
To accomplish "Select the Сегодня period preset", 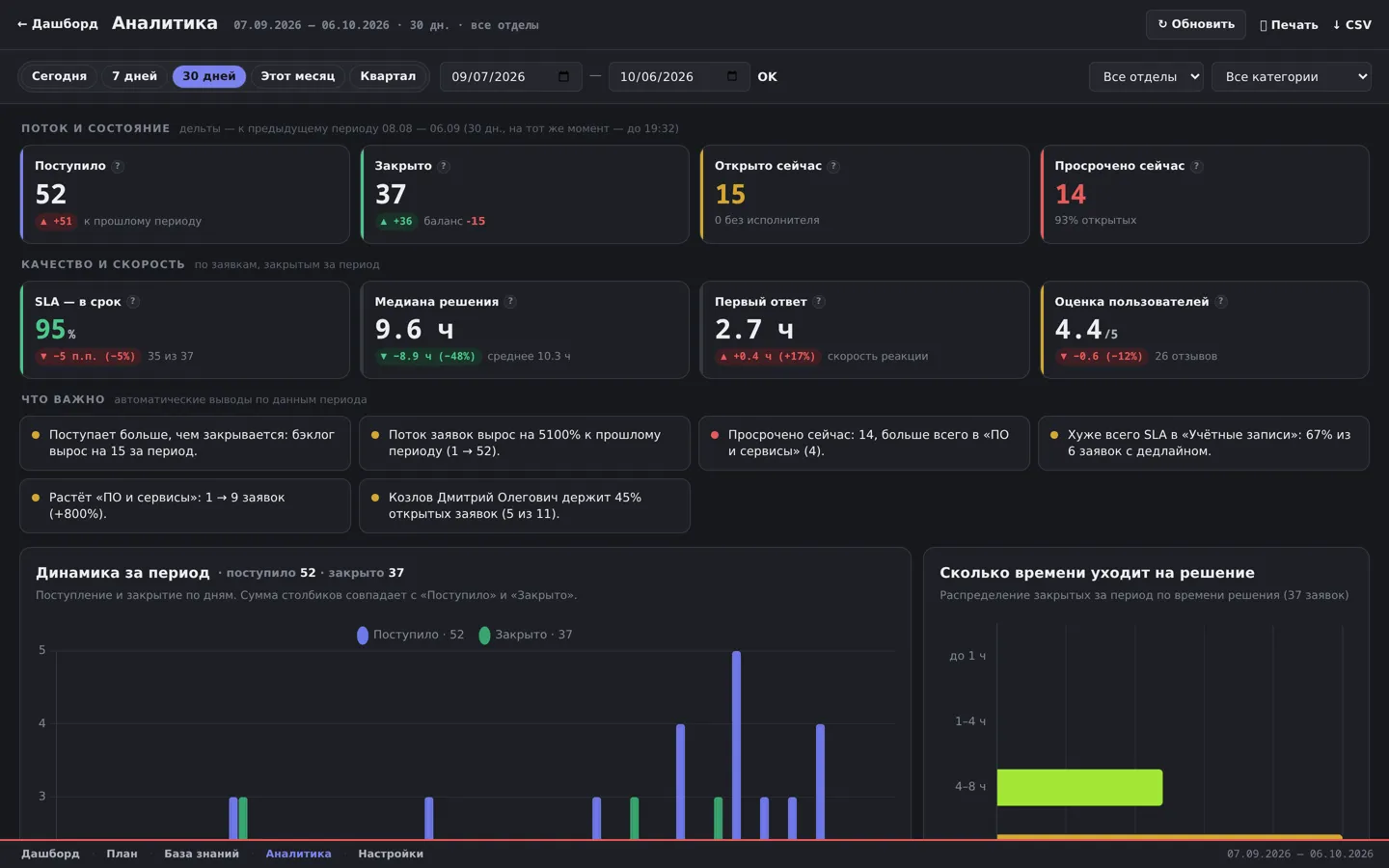I will click(59, 76).
